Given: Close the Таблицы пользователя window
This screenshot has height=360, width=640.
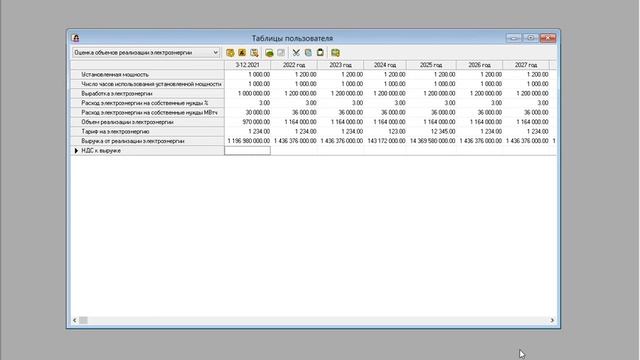Looking at the screenshot, I should (548, 38).
